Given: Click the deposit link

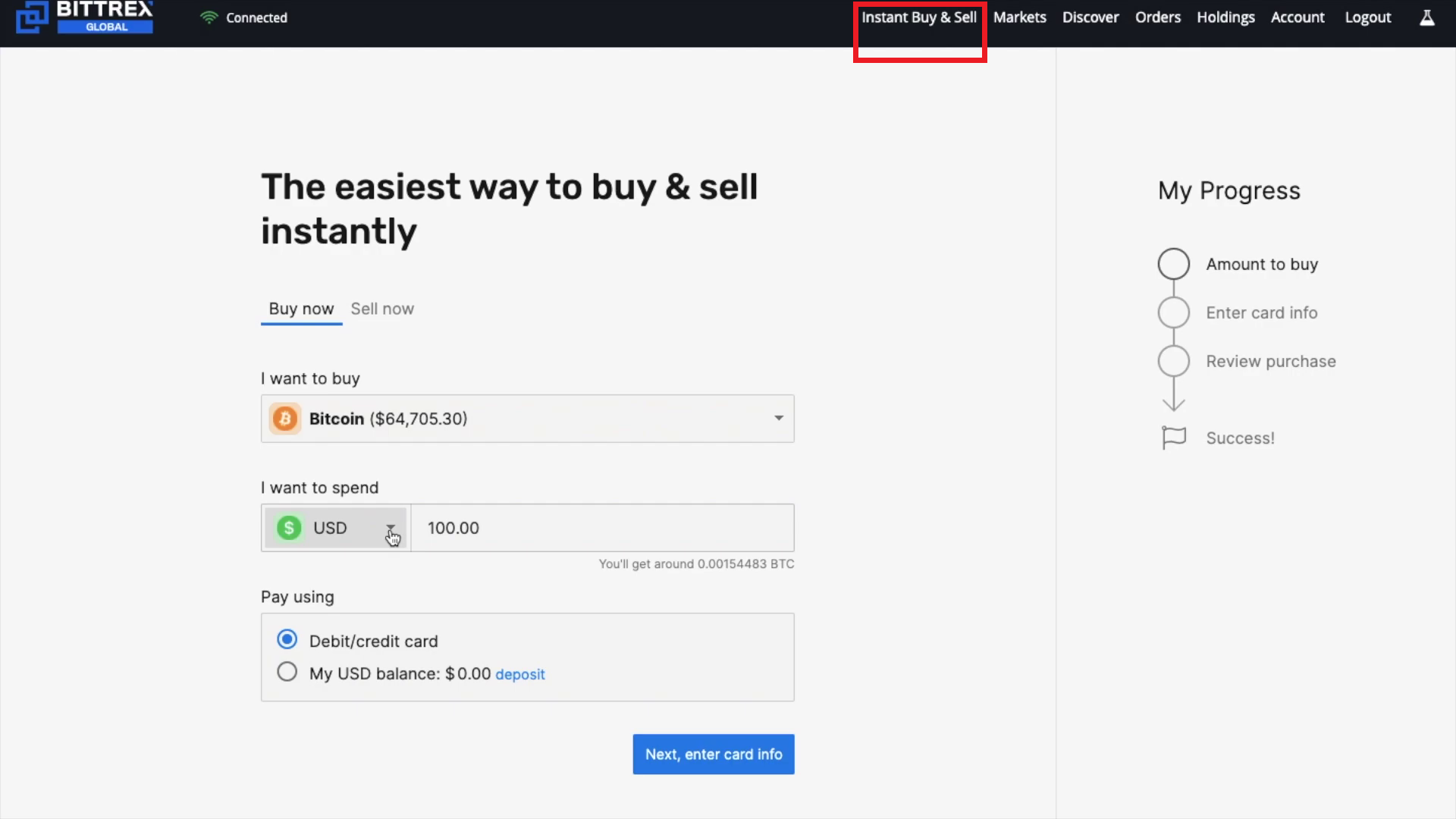Looking at the screenshot, I should pyautogui.click(x=520, y=673).
